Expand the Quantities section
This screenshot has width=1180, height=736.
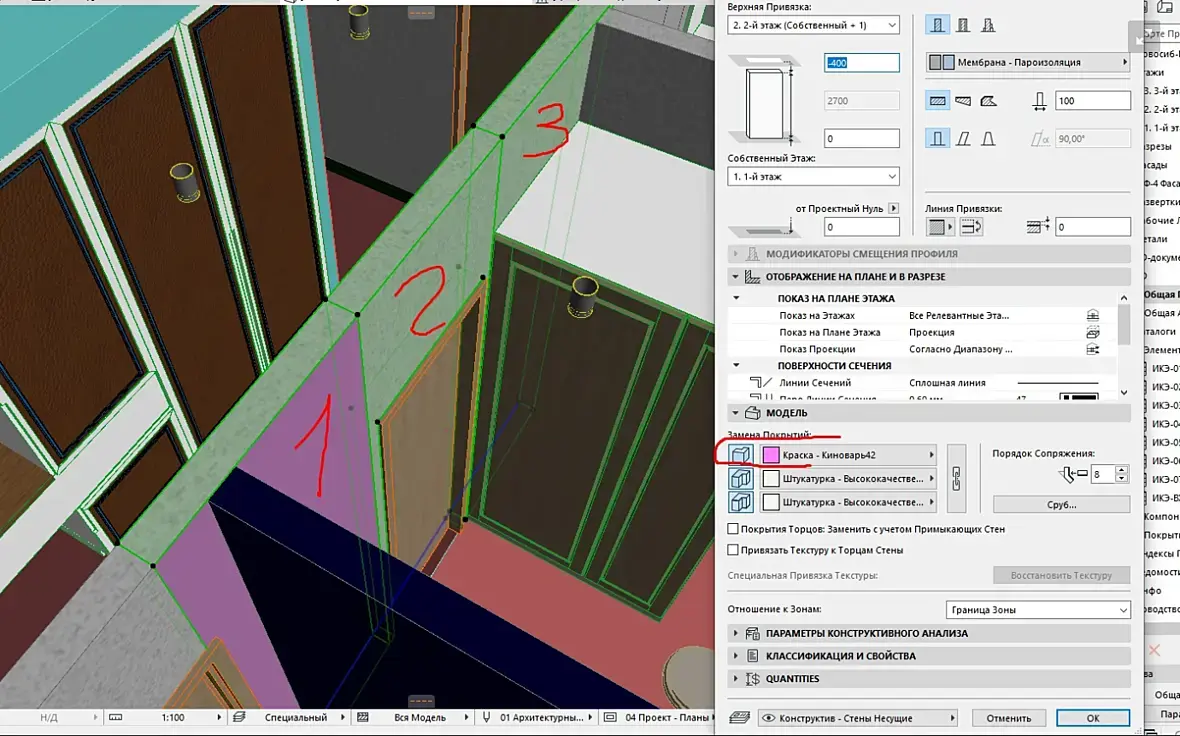click(x=735, y=679)
